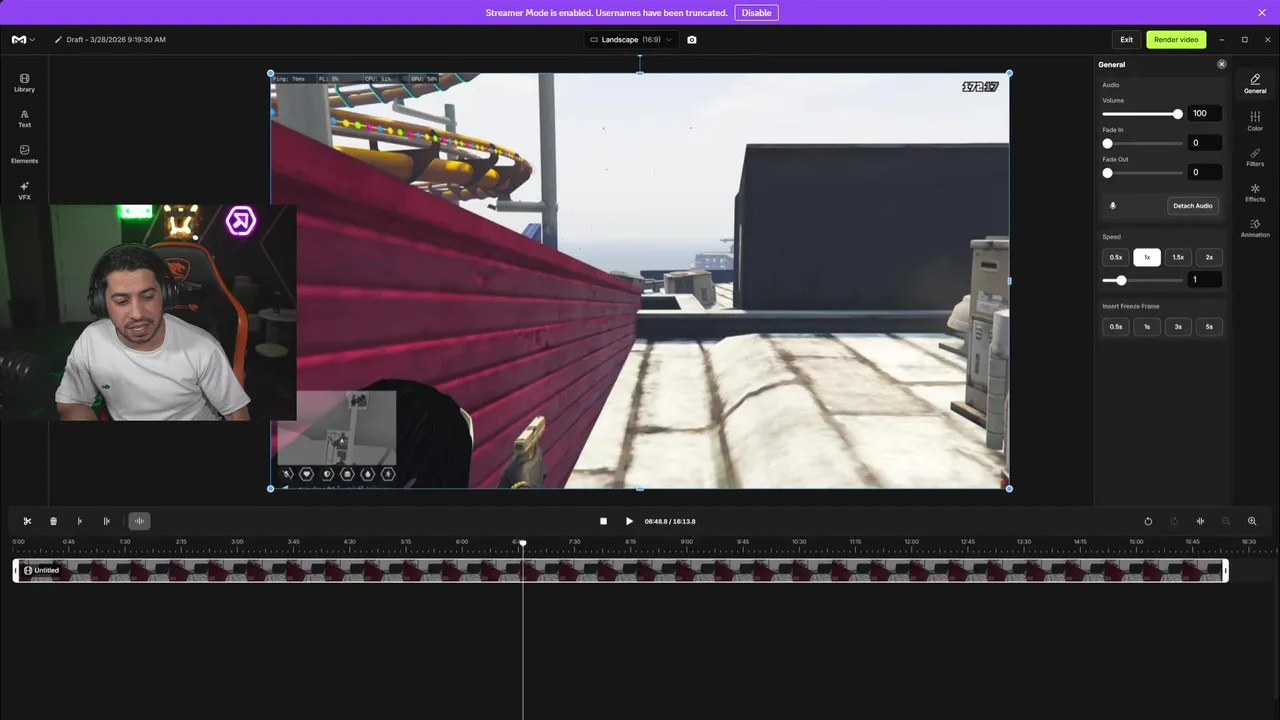Adjust the Fade In slider
The height and width of the screenshot is (720, 1280).
tap(1143, 143)
